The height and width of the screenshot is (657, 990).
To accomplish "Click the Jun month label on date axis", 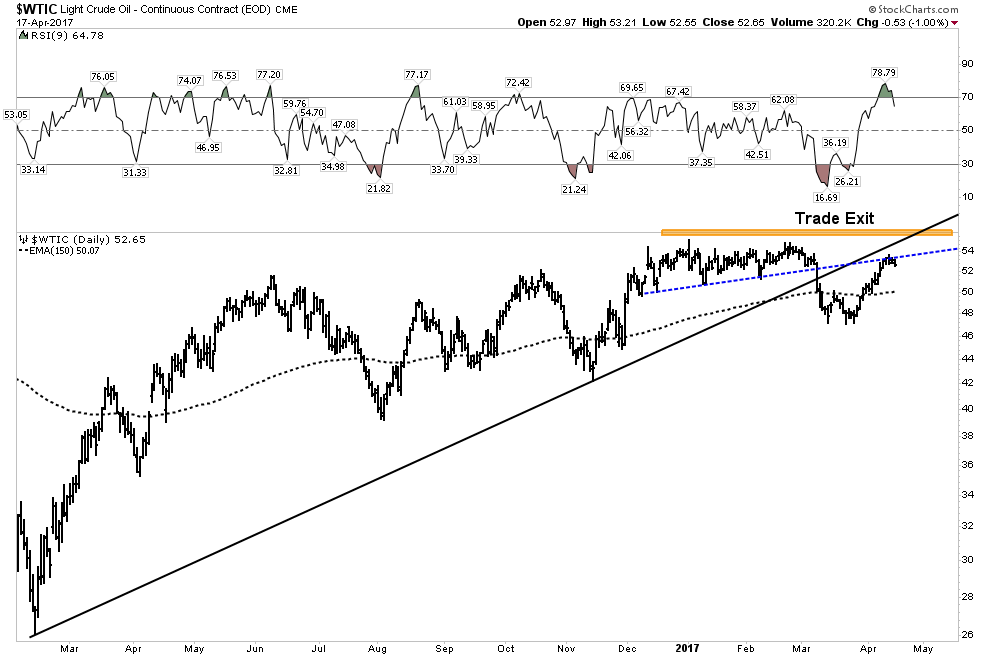I will pos(255,648).
